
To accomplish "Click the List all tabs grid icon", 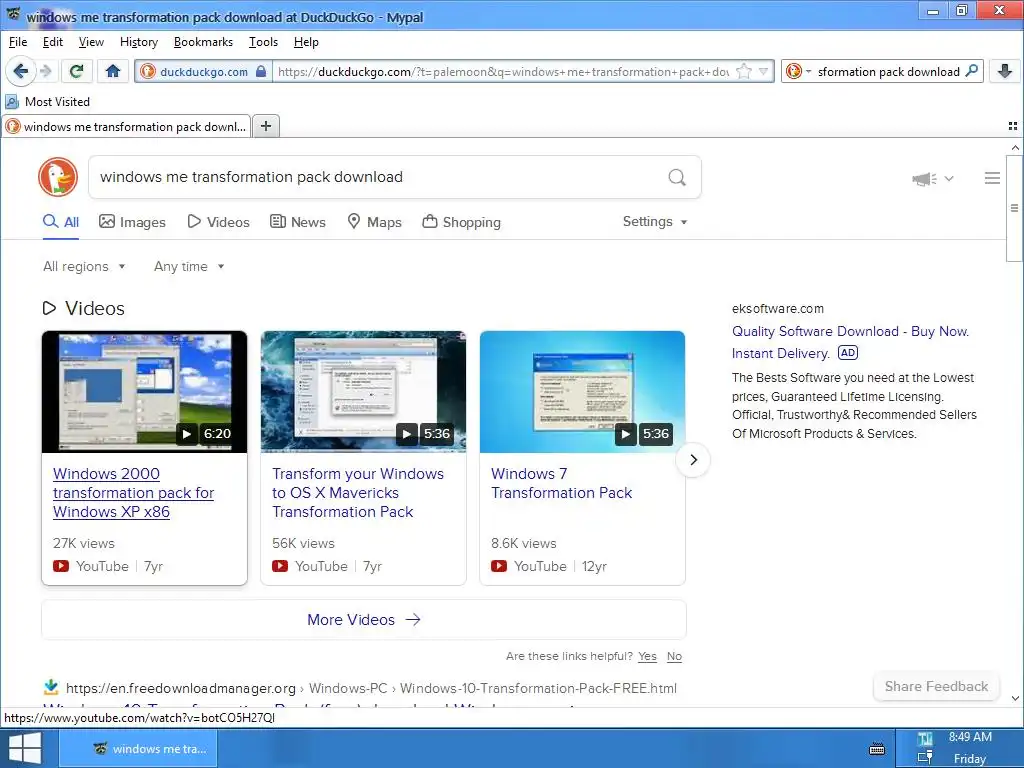I will point(1013,126).
